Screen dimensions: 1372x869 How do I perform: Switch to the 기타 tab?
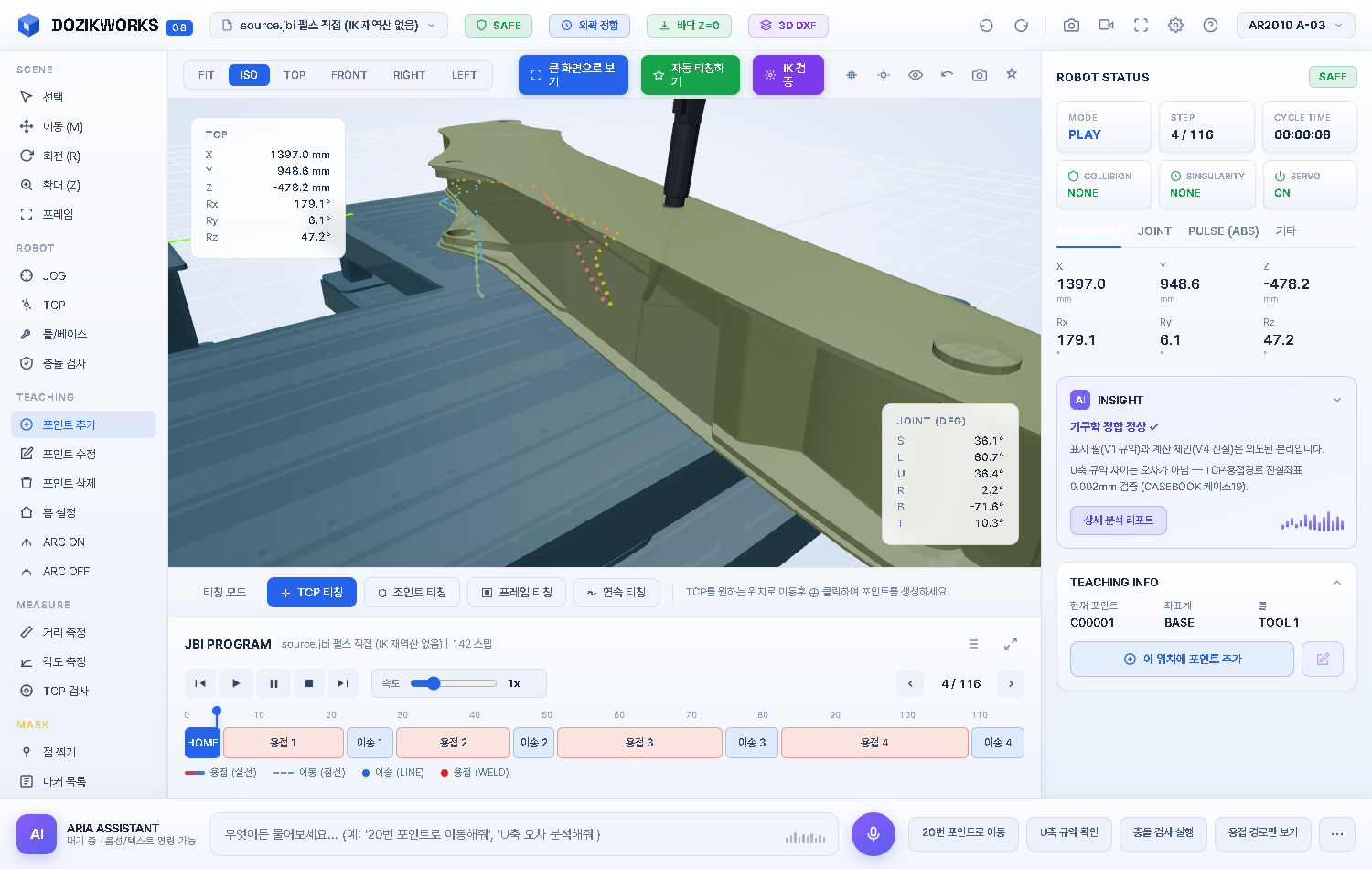pyautogui.click(x=1286, y=231)
